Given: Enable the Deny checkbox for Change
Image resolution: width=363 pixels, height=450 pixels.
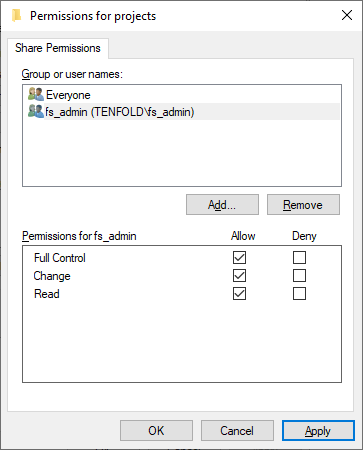Looking at the screenshot, I should pyautogui.click(x=299, y=276).
